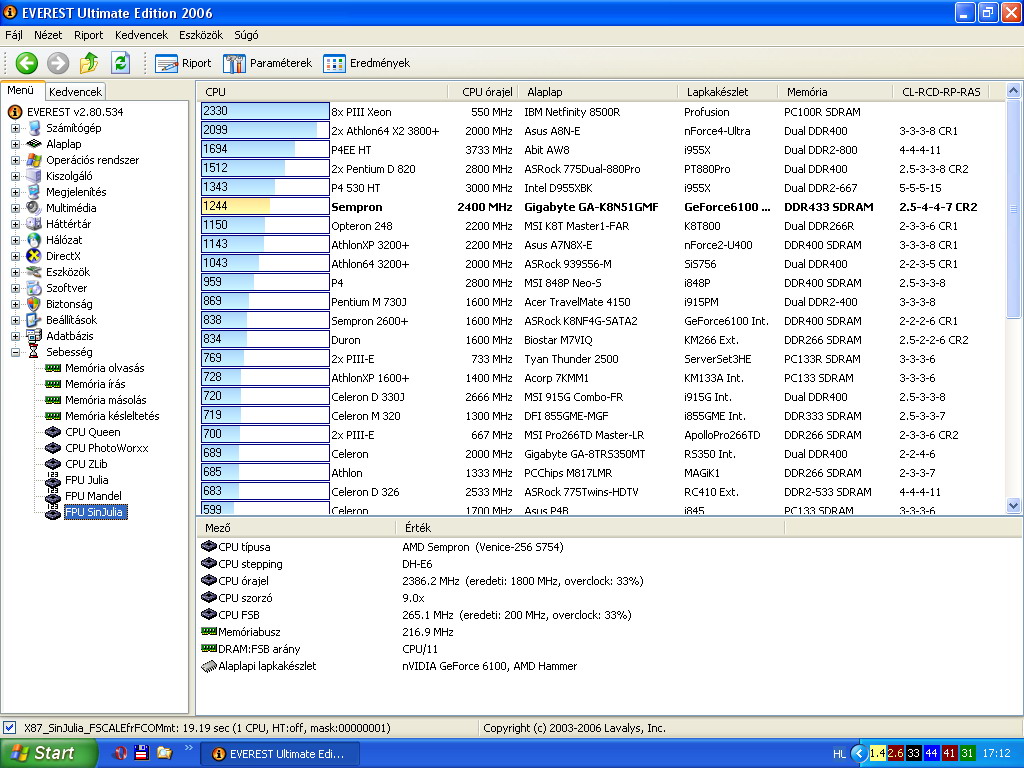1024x768 pixels.
Task: Refresh the benchmark with the green refresh icon
Action: click(120, 63)
